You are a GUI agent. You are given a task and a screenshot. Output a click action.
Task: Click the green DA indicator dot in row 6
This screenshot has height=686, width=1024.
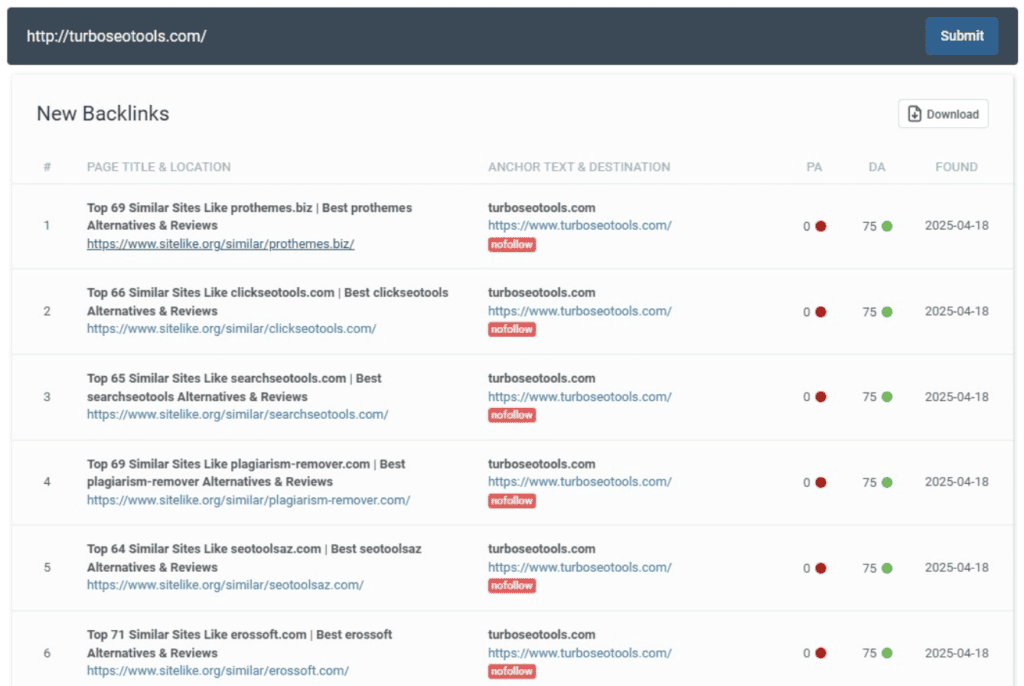(886, 654)
